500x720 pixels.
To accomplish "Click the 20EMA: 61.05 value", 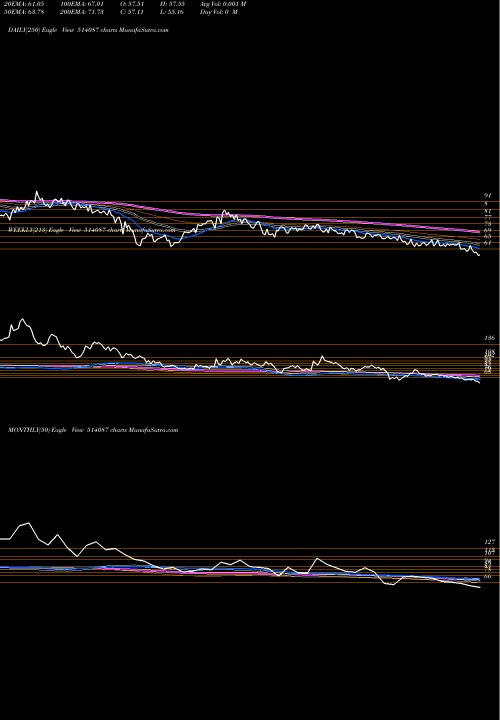I will 23,3.
